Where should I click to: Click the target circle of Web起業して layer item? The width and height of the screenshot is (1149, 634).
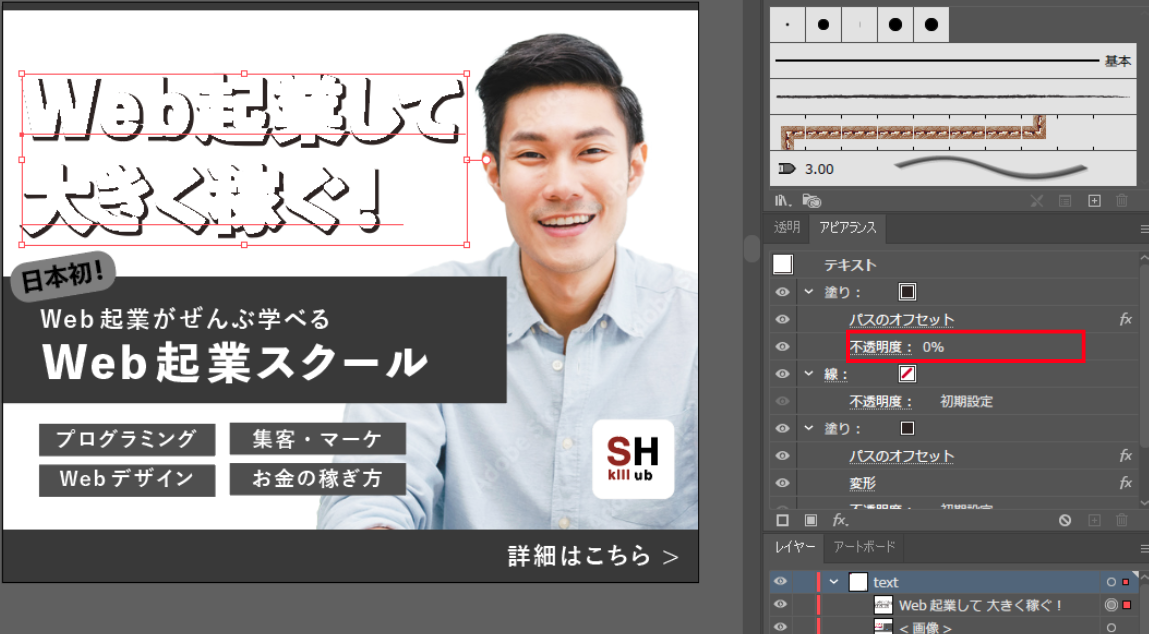pos(1111,605)
